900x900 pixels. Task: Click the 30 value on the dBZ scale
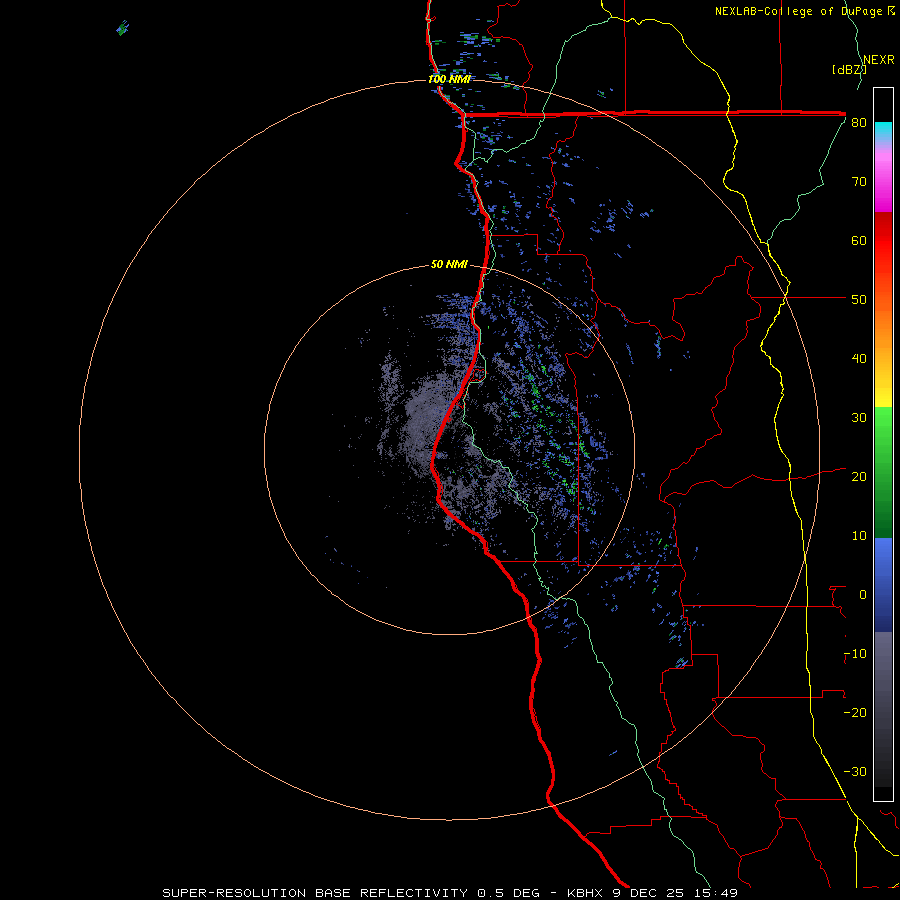click(x=859, y=418)
